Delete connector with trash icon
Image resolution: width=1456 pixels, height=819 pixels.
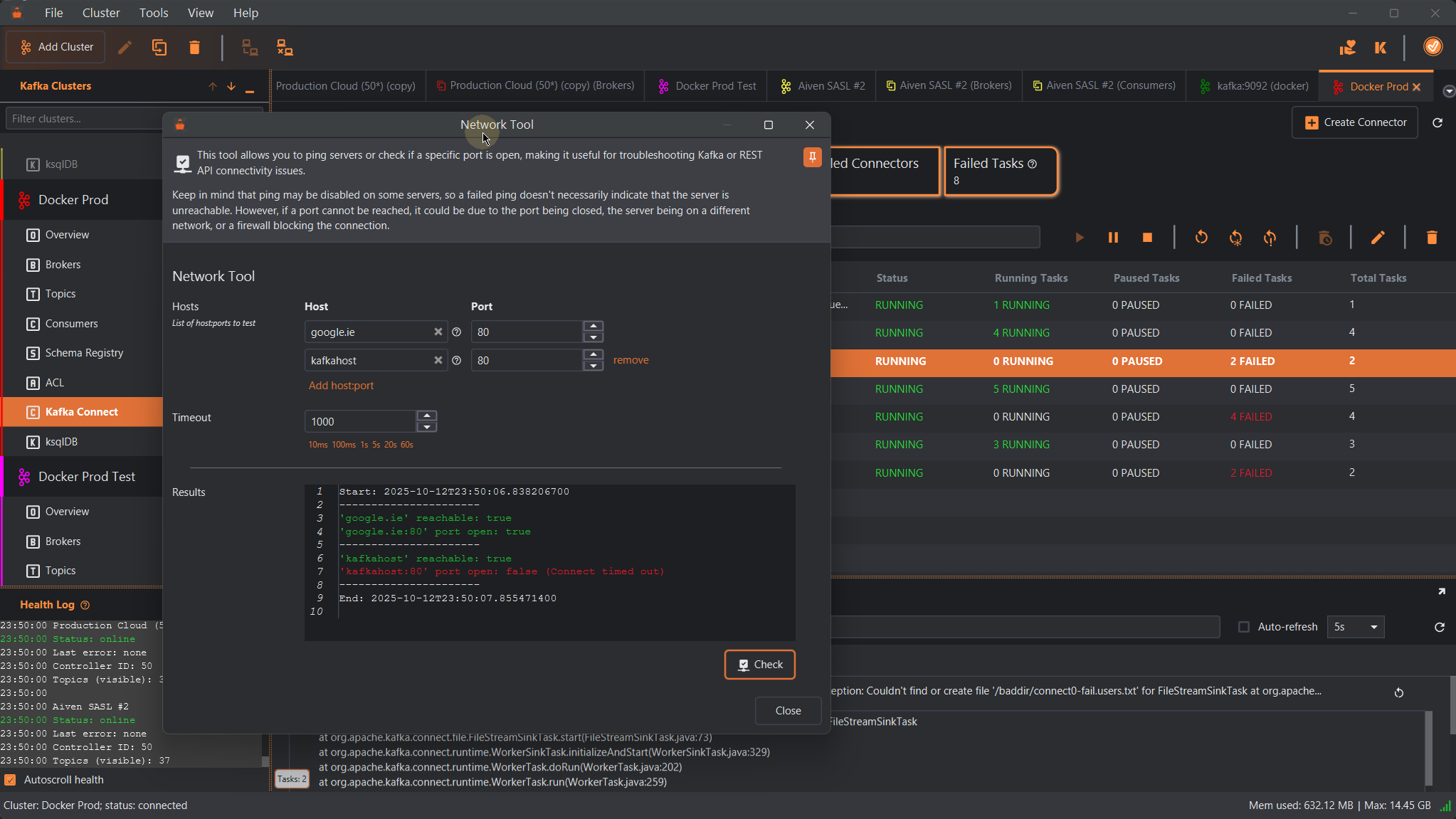tap(1432, 238)
